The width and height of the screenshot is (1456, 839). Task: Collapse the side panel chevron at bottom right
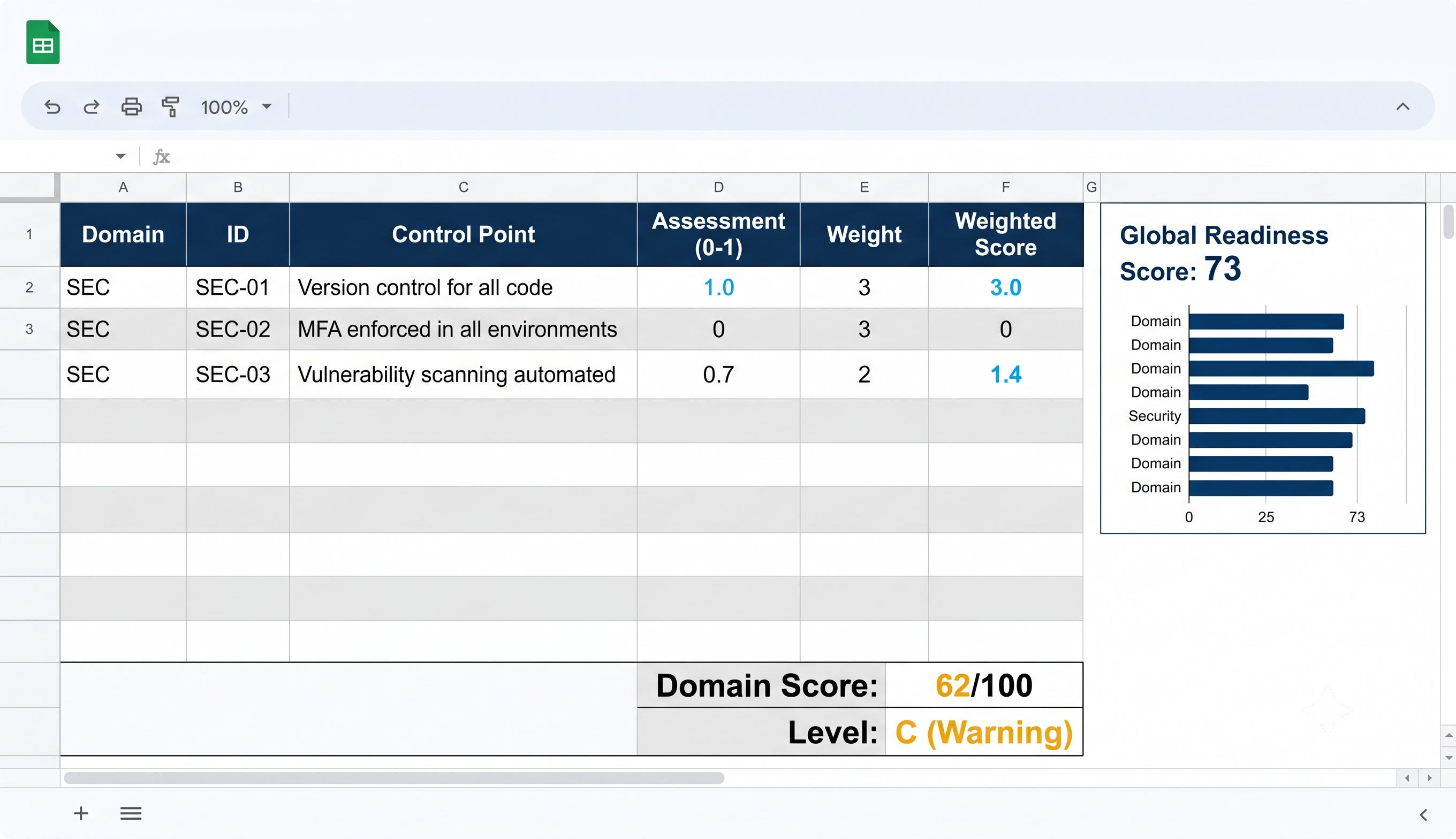(x=1423, y=815)
